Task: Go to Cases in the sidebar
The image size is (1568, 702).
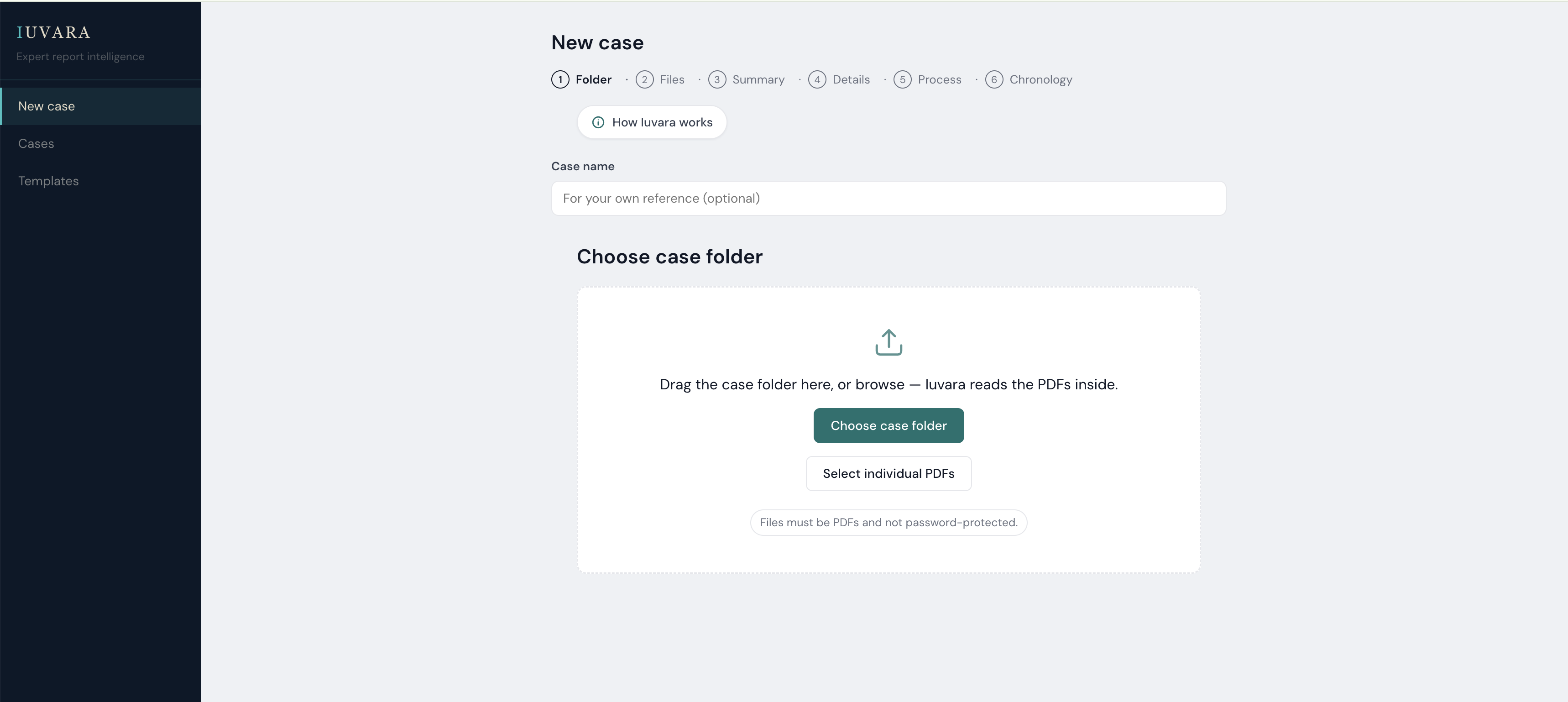Action: point(100,144)
